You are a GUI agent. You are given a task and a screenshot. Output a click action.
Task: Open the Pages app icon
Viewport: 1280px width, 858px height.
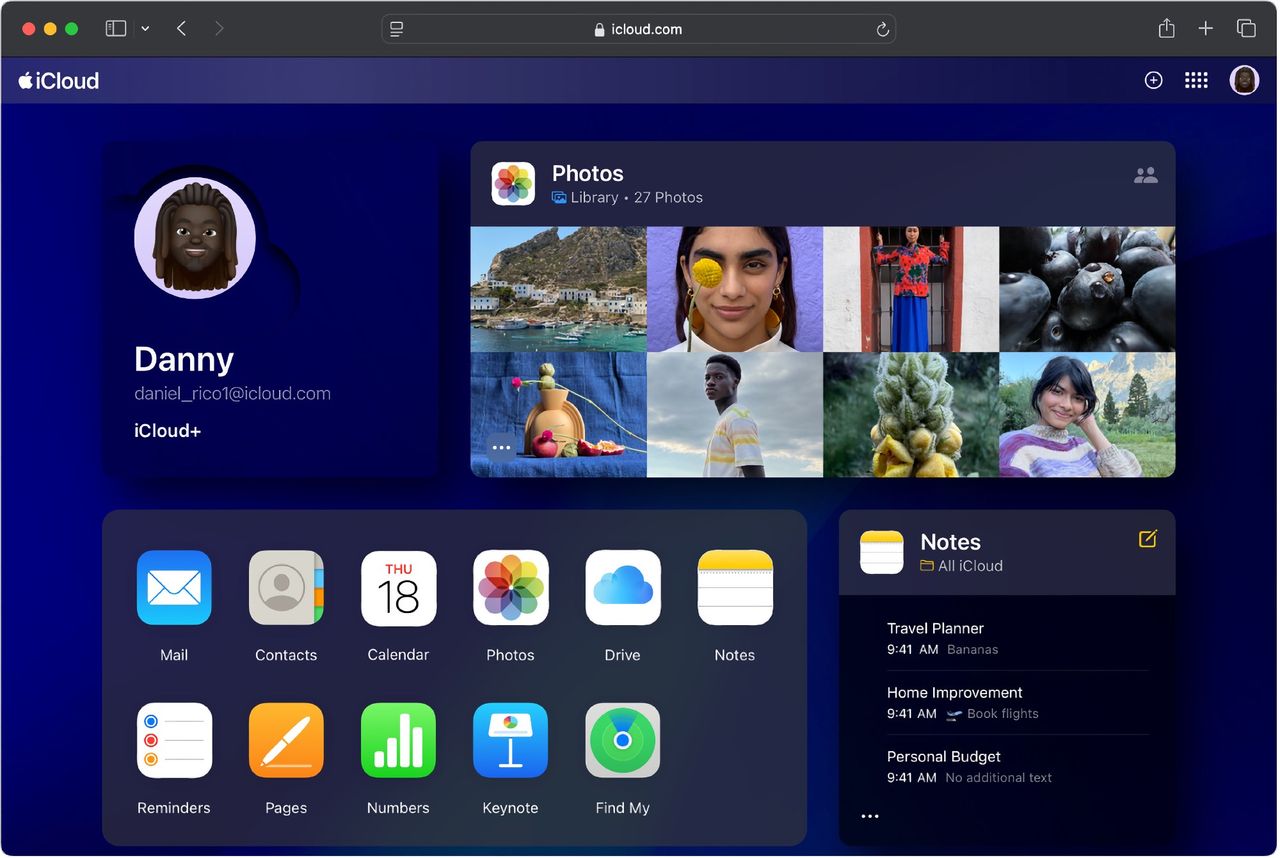coord(285,740)
